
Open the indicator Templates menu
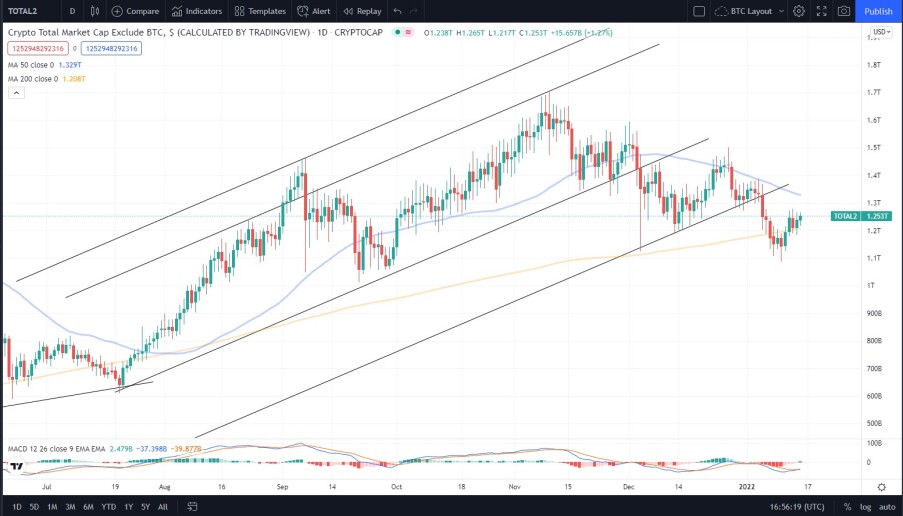(x=260, y=11)
